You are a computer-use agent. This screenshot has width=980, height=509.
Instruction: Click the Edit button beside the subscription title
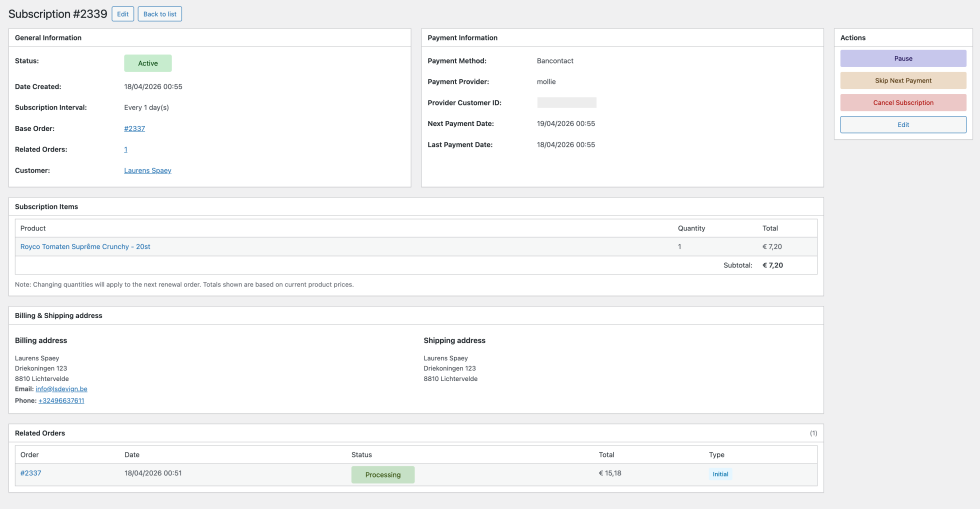(x=122, y=14)
